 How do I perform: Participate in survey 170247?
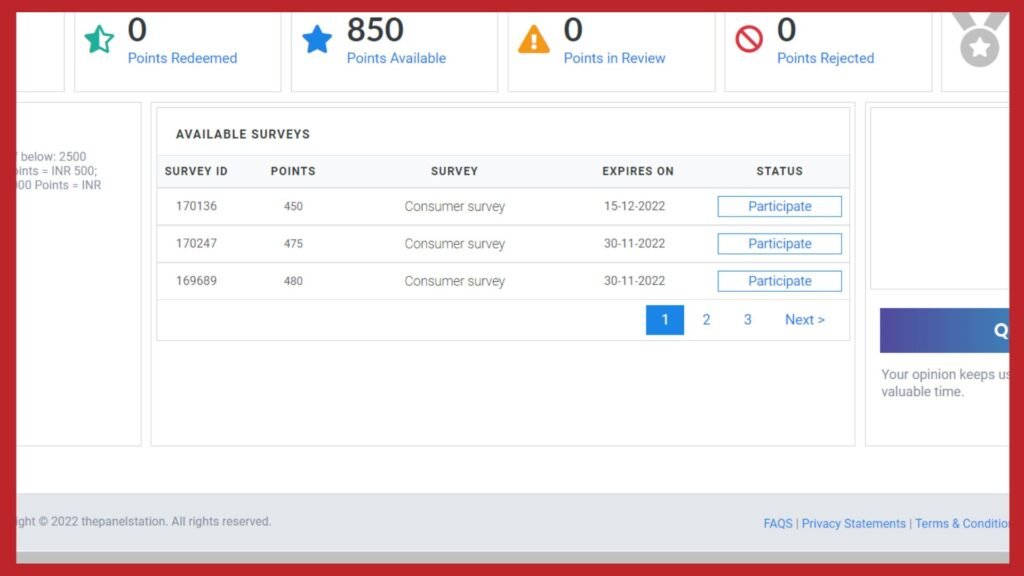point(780,244)
